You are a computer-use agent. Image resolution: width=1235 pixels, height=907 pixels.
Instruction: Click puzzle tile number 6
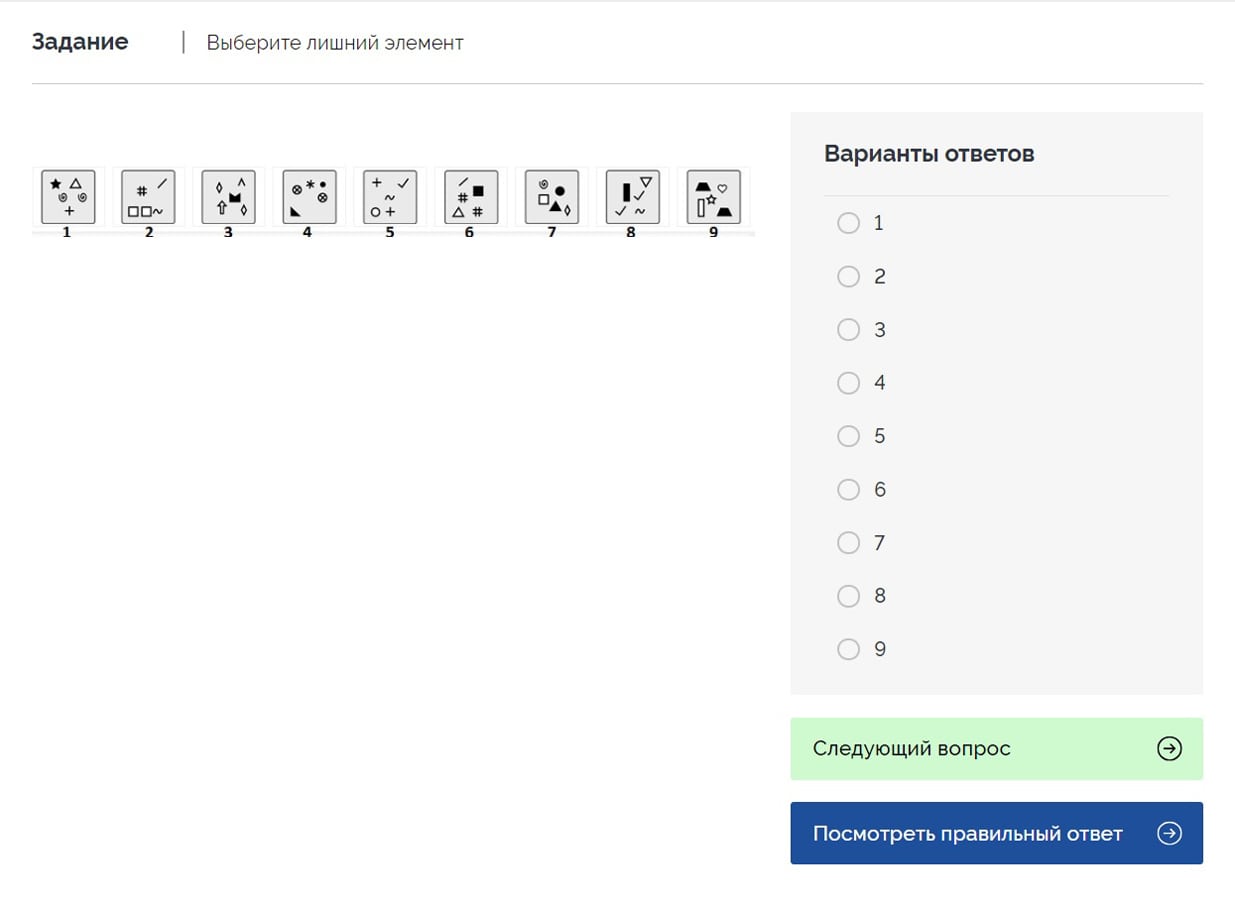tap(471, 196)
